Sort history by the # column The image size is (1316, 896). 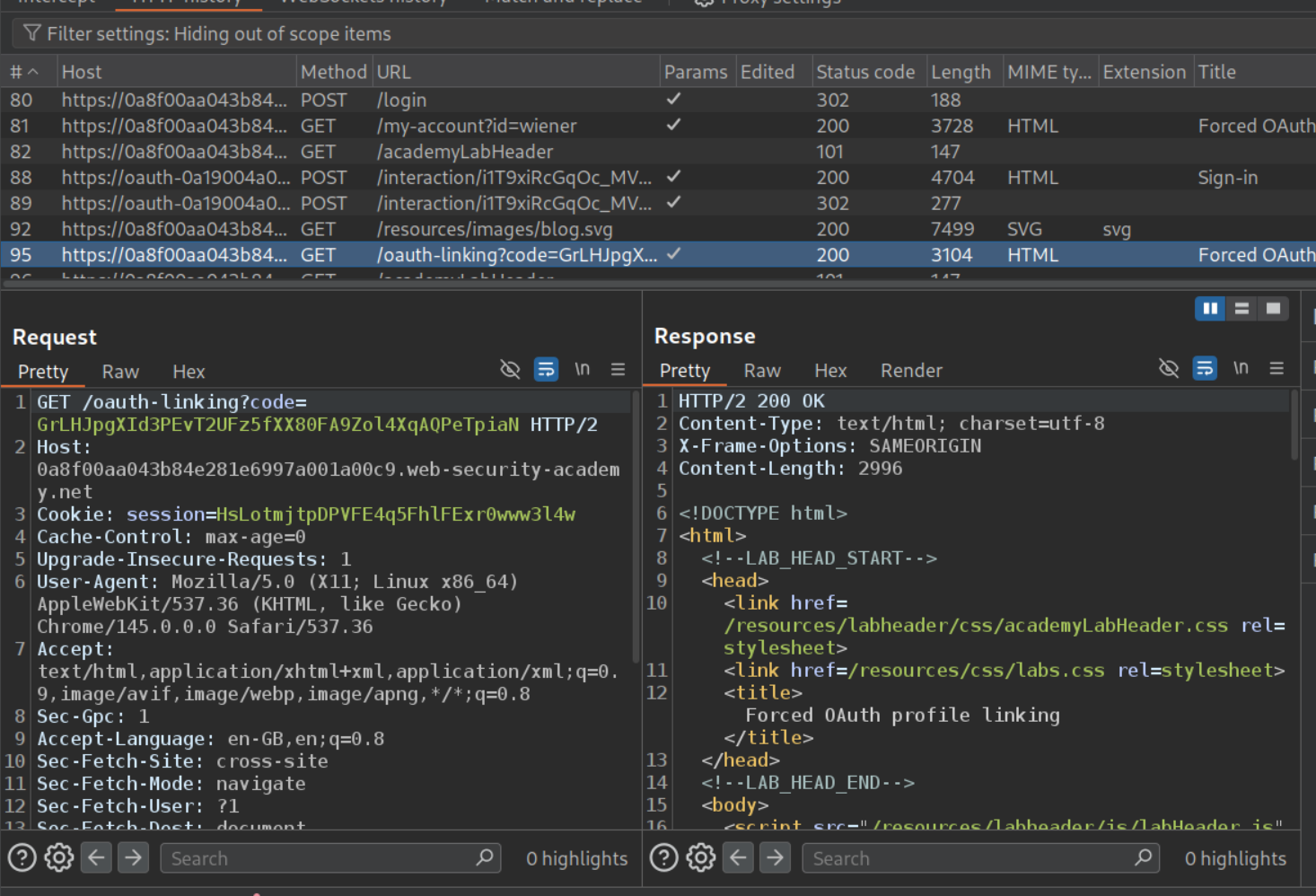[x=24, y=72]
